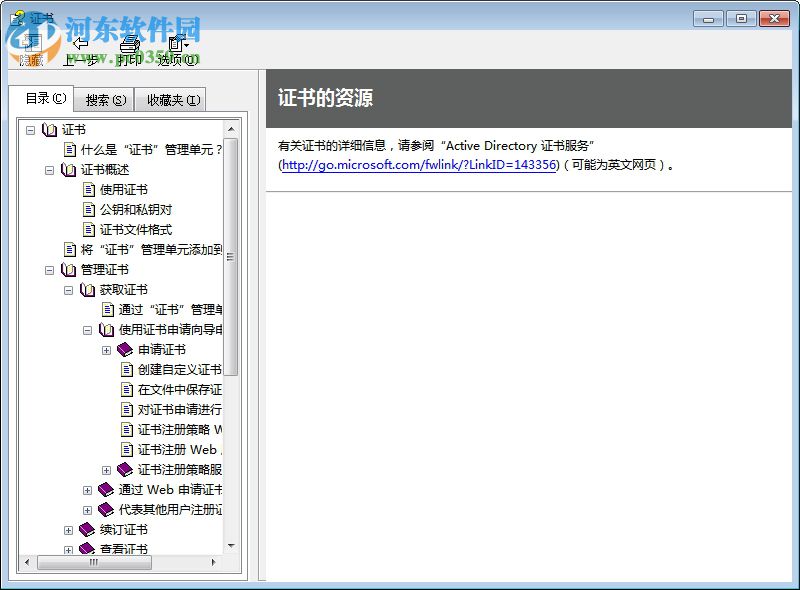Click the horizontal scrollbar under the contents tree
Screen dimensions: 800x590
pos(95,564)
